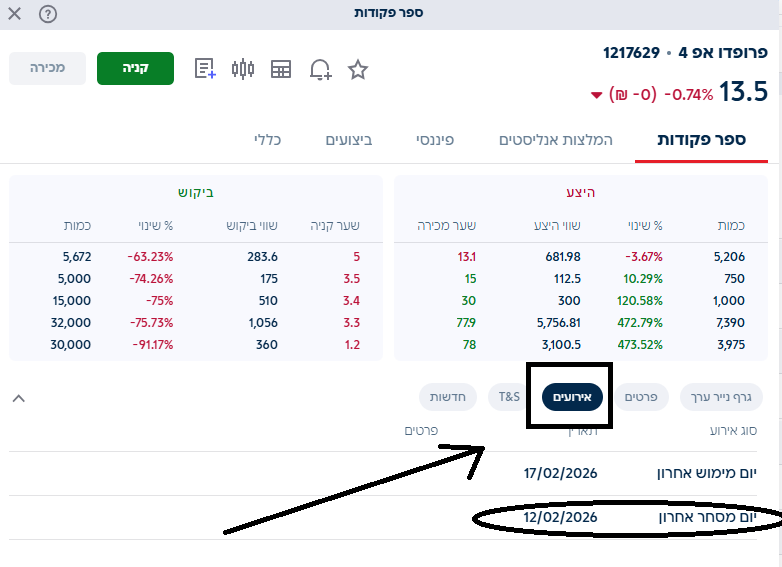
Task: Select the פרטים chip
Action: pyautogui.click(x=640, y=397)
